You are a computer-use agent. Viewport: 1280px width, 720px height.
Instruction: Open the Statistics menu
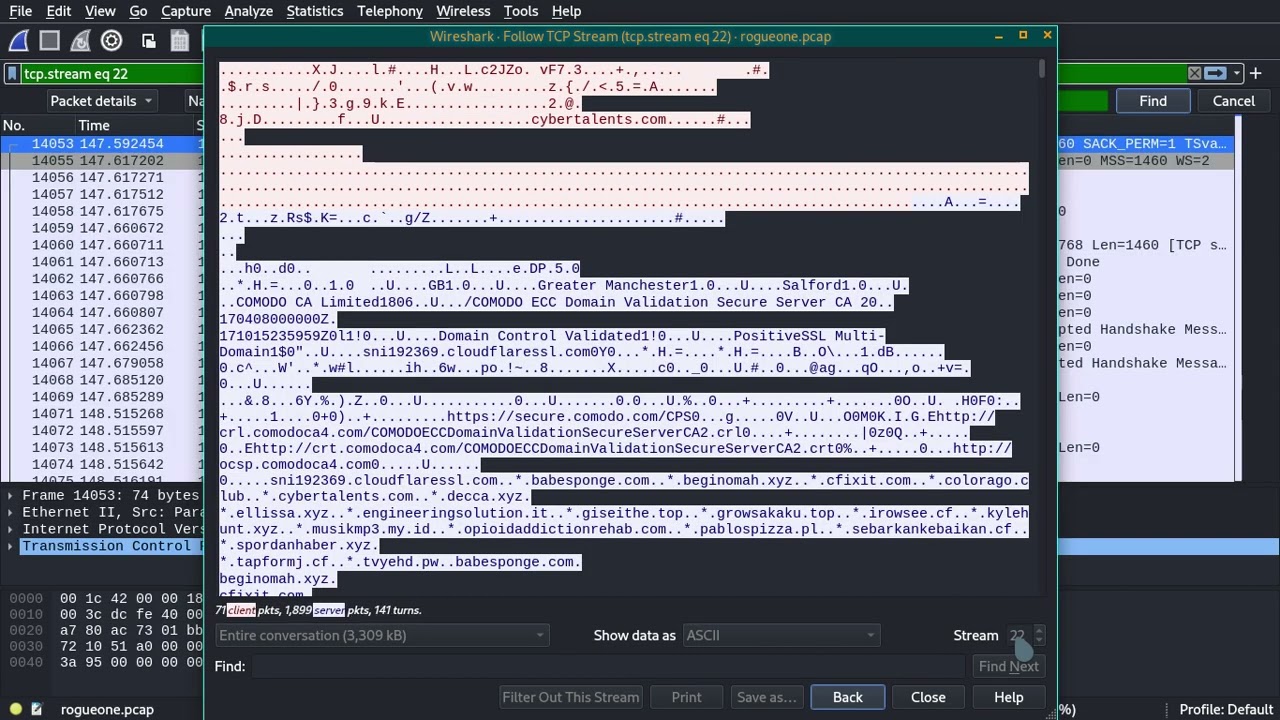click(314, 11)
